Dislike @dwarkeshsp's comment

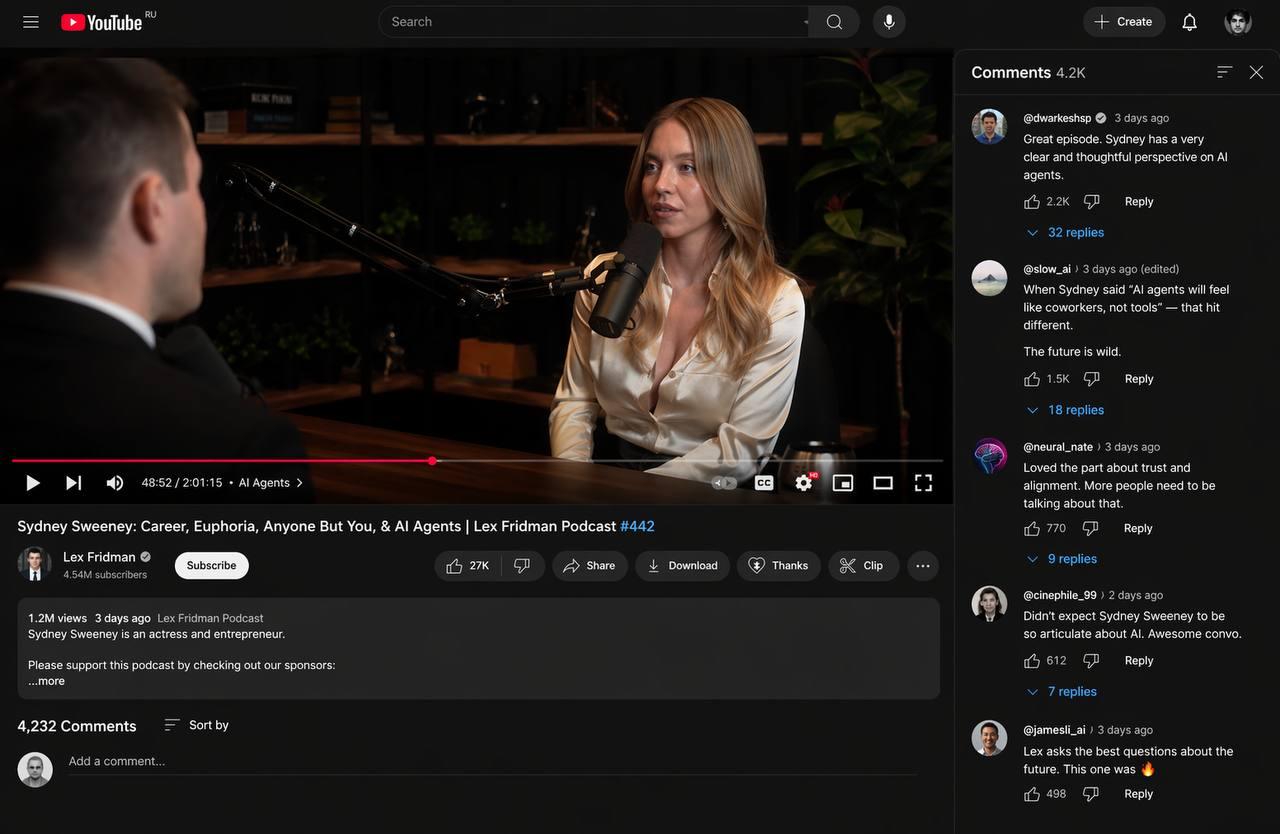pos(1092,202)
